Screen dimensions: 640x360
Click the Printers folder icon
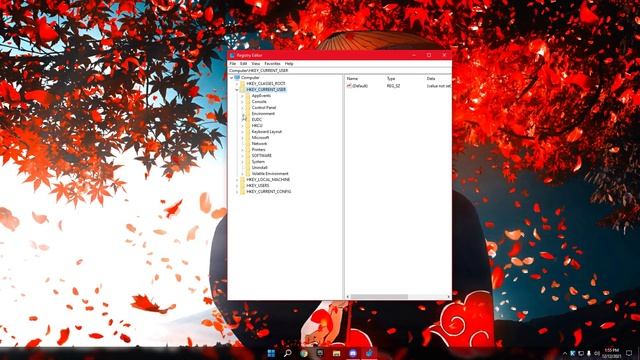coord(248,150)
